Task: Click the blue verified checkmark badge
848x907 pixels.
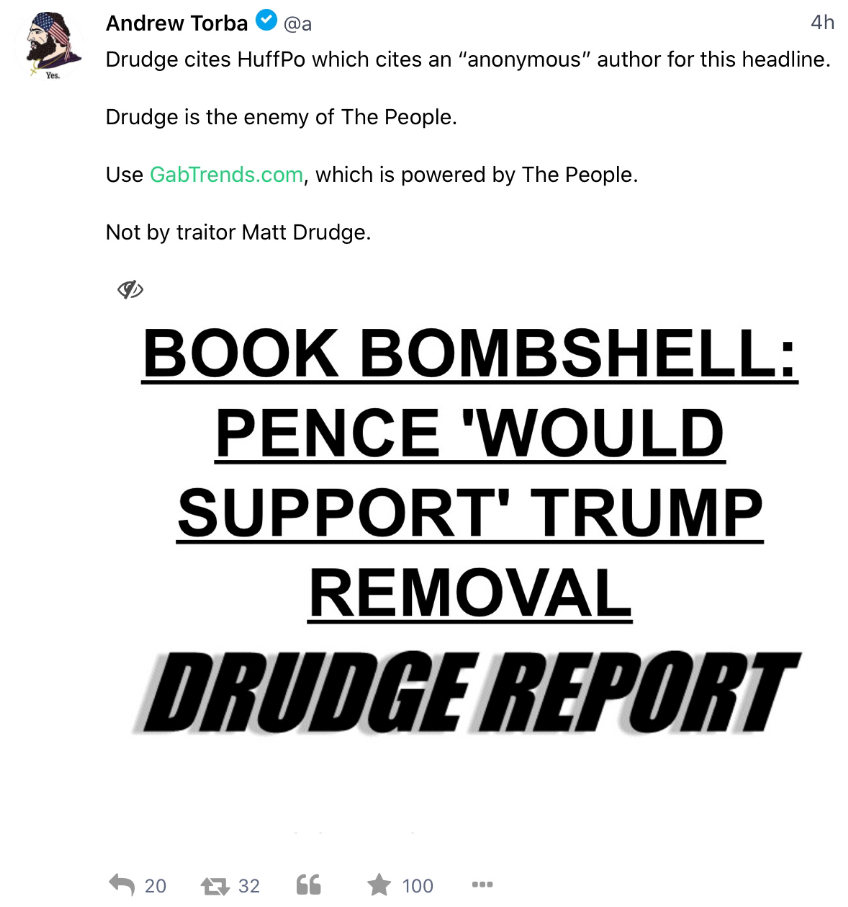Action: pos(266,21)
